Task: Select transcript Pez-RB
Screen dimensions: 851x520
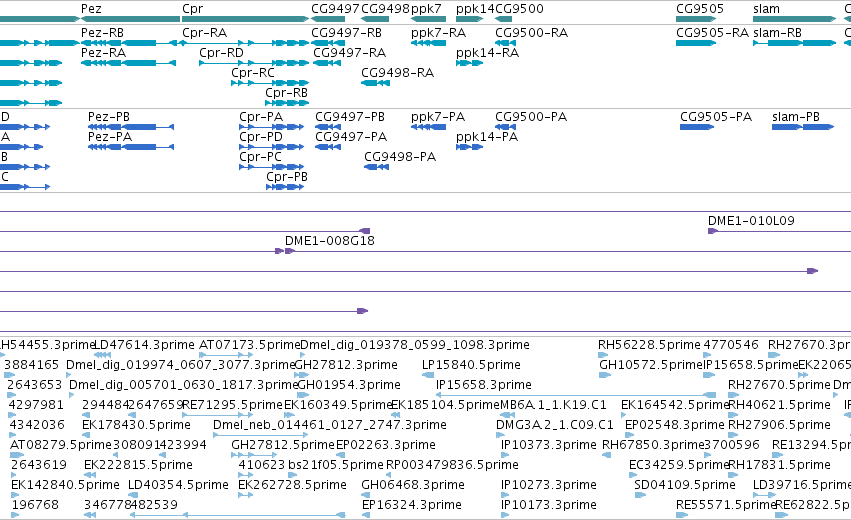Action: click(102, 33)
